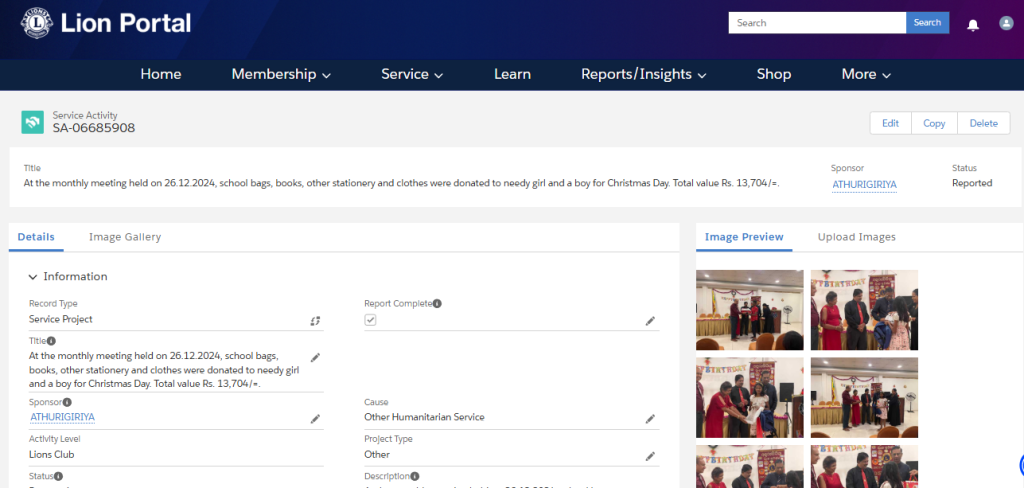
Task: Click the Copy button
Action: click(934, 123)
